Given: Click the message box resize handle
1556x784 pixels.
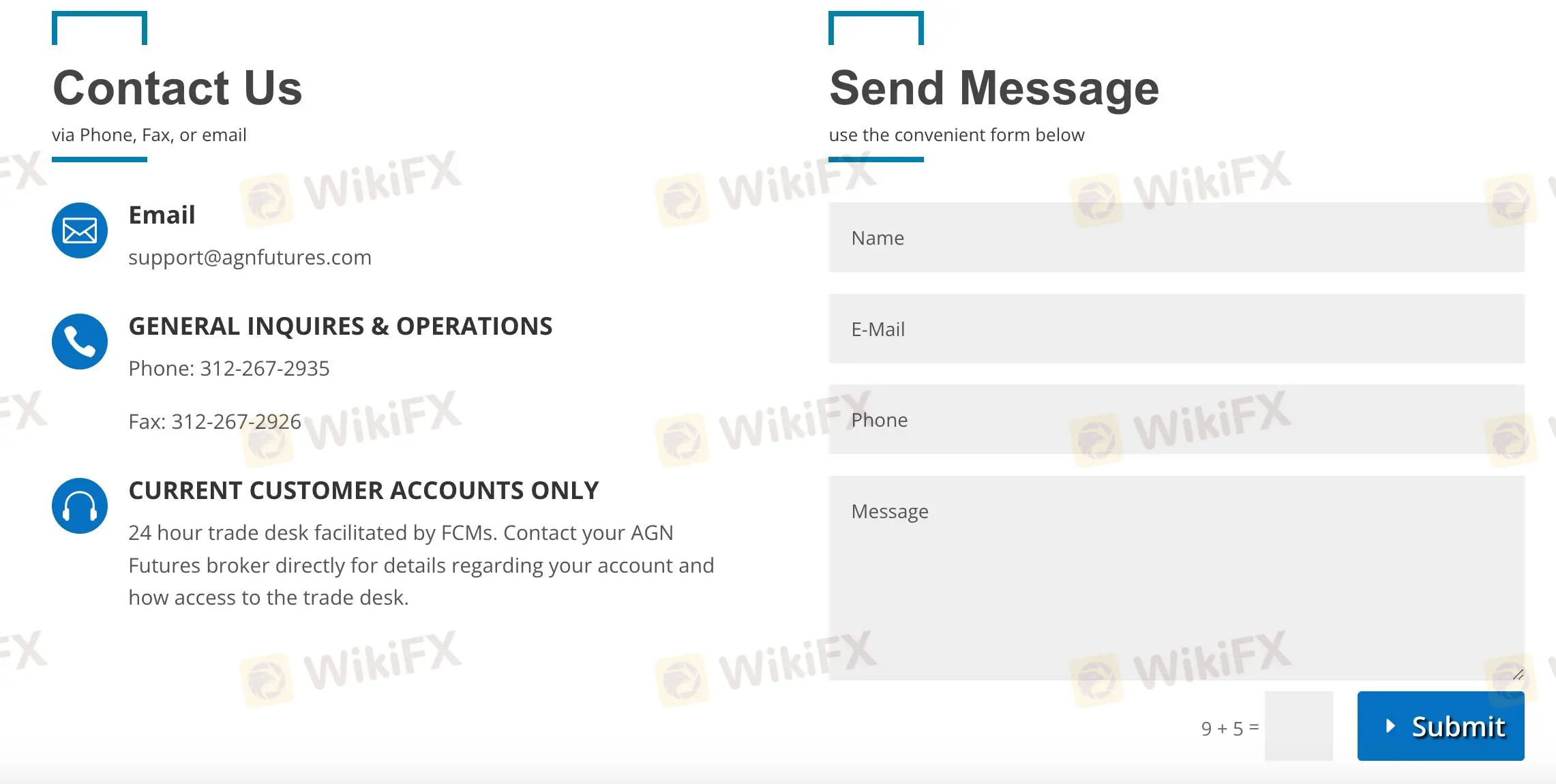Looking at the screenshot, I should click(1518, 674).
